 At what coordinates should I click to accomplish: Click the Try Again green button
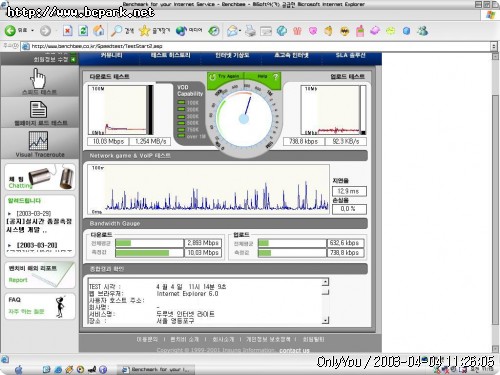coord(225,77)
